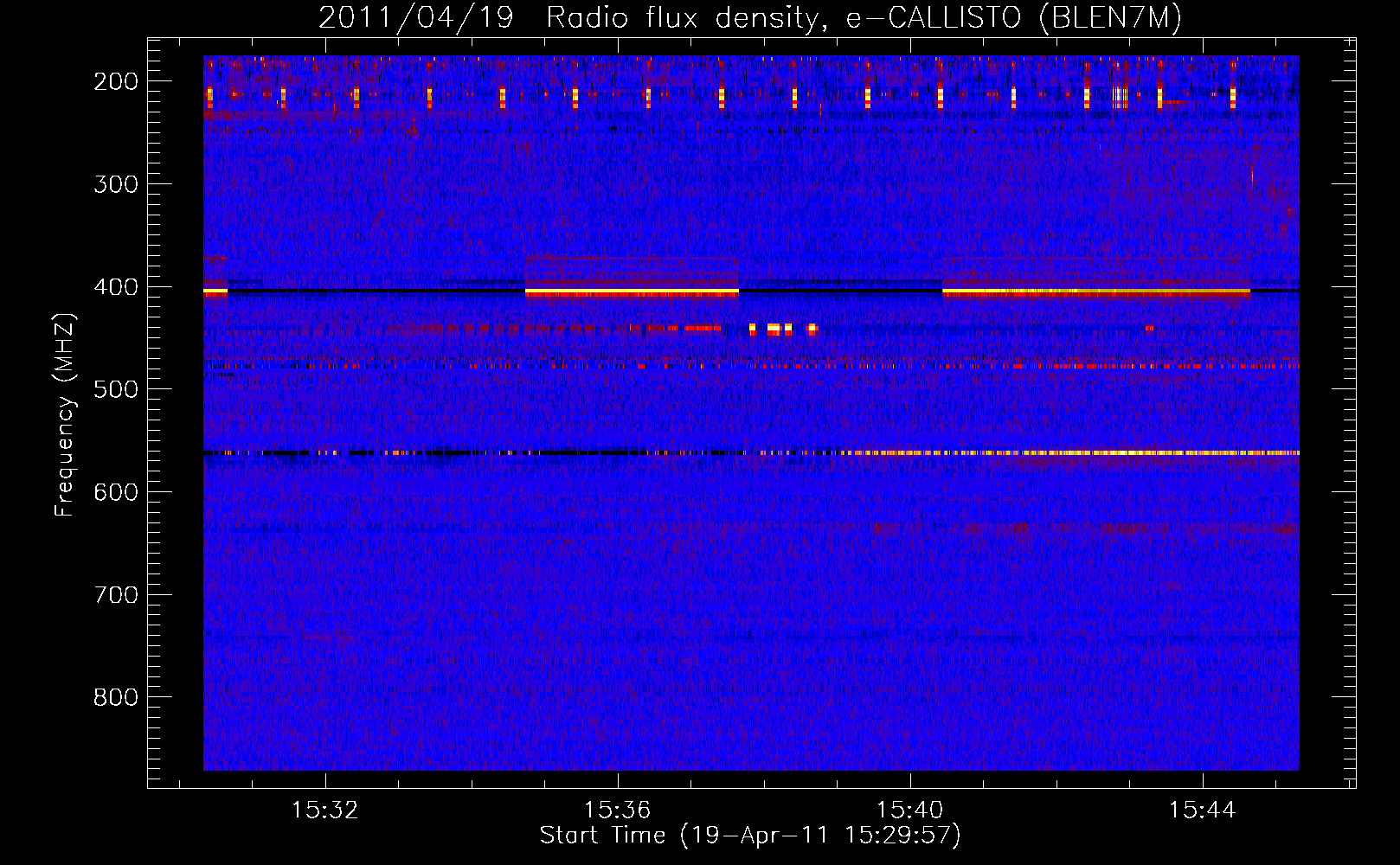This screenshot has height=865, width=1400.
Task: Click the 'Start Time (19-Apr-11 15:29:57)' label
Action: coord(750,836)
